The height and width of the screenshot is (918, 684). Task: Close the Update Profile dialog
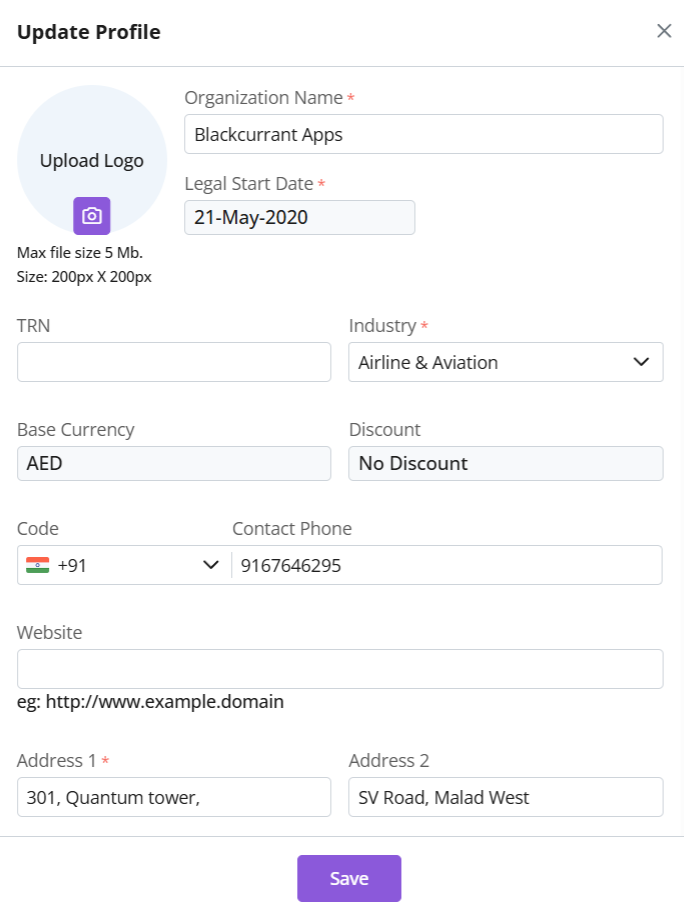coord(663,31)
